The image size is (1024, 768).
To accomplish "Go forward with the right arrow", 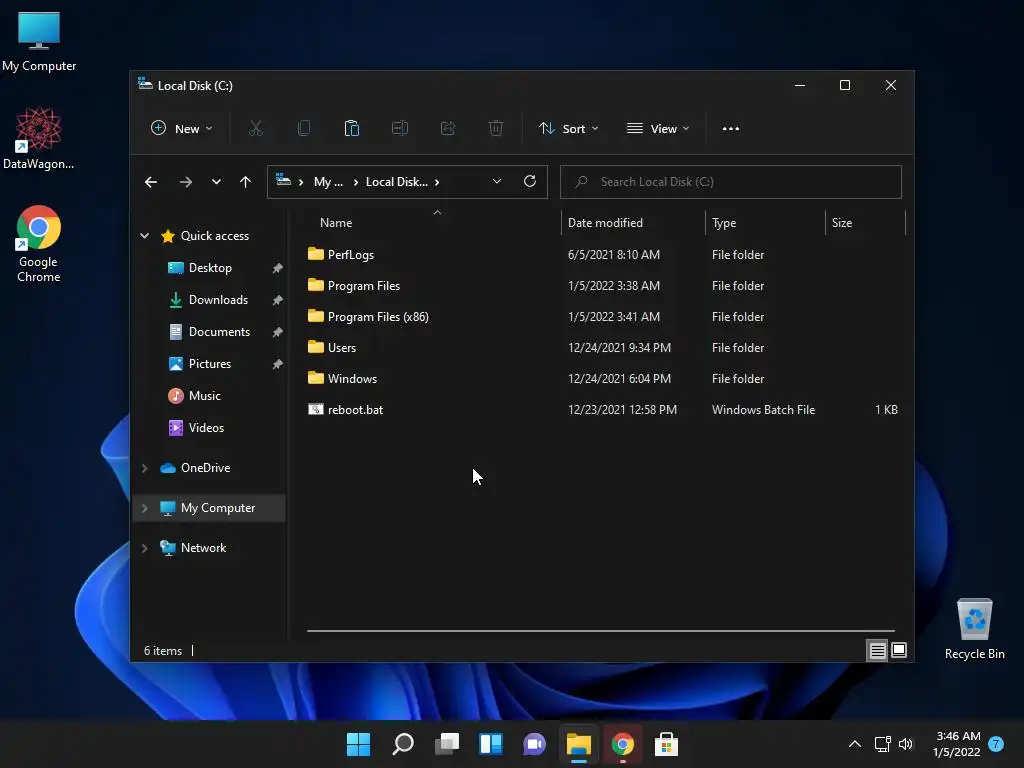I will [185, 182].
